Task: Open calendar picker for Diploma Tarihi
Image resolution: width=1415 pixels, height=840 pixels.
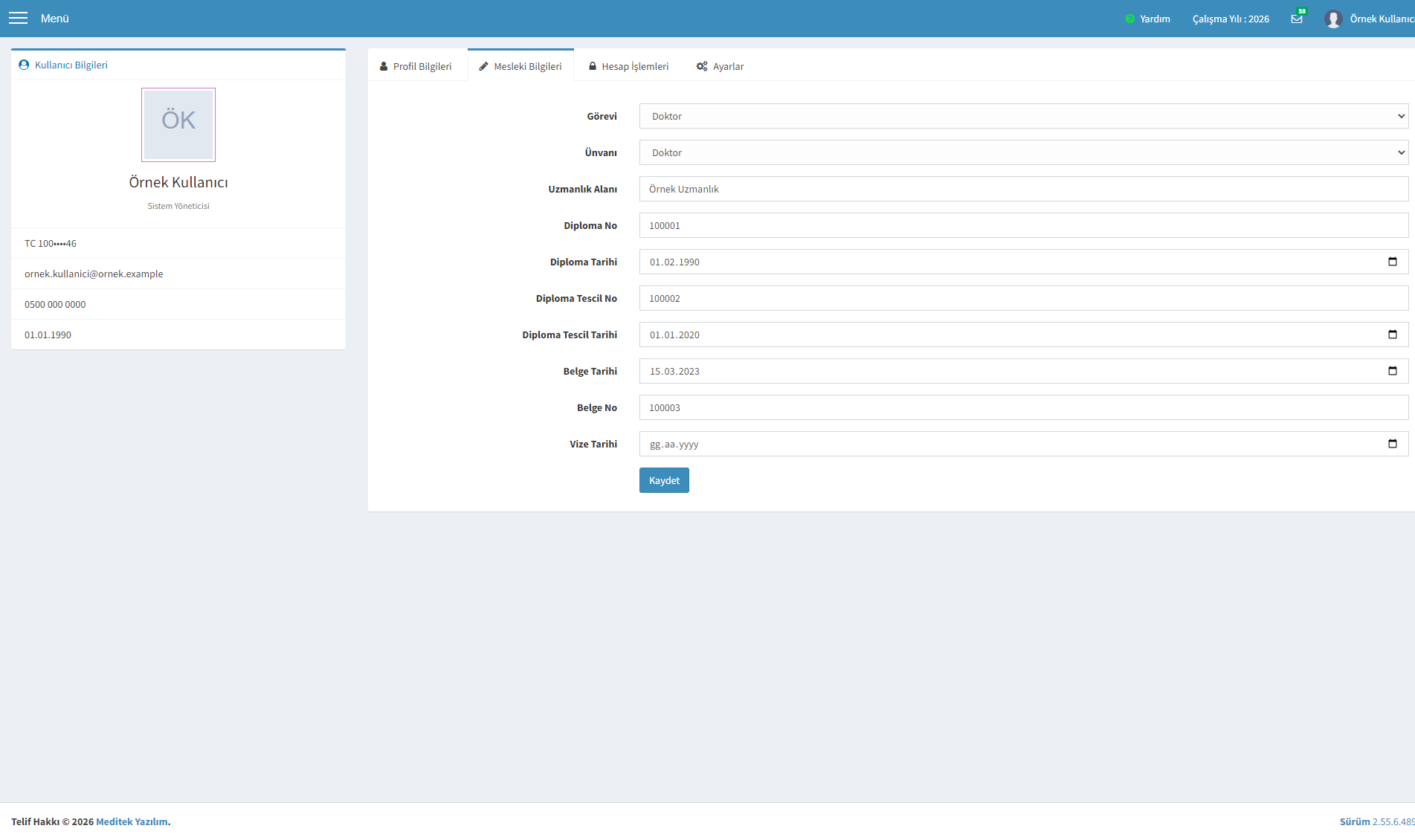Action: [x=1393, y=262]
